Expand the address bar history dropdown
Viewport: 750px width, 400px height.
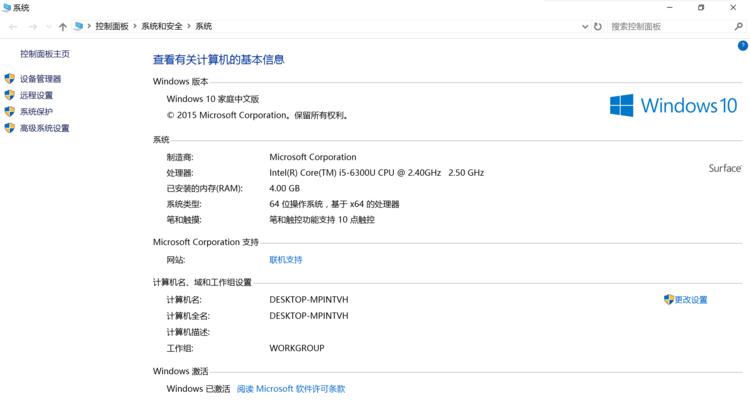pyautogui.click(x=585, y=27)
